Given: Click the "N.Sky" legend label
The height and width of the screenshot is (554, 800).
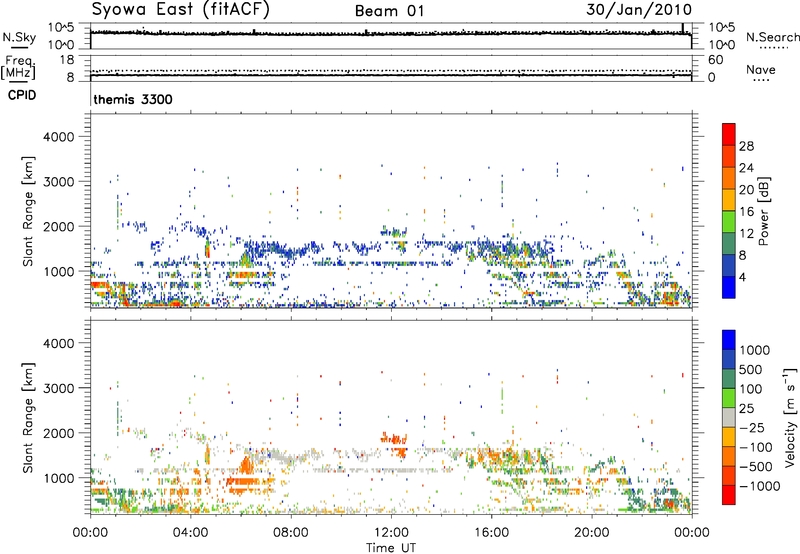Looking at the screenshot, I should click(19, 37).
